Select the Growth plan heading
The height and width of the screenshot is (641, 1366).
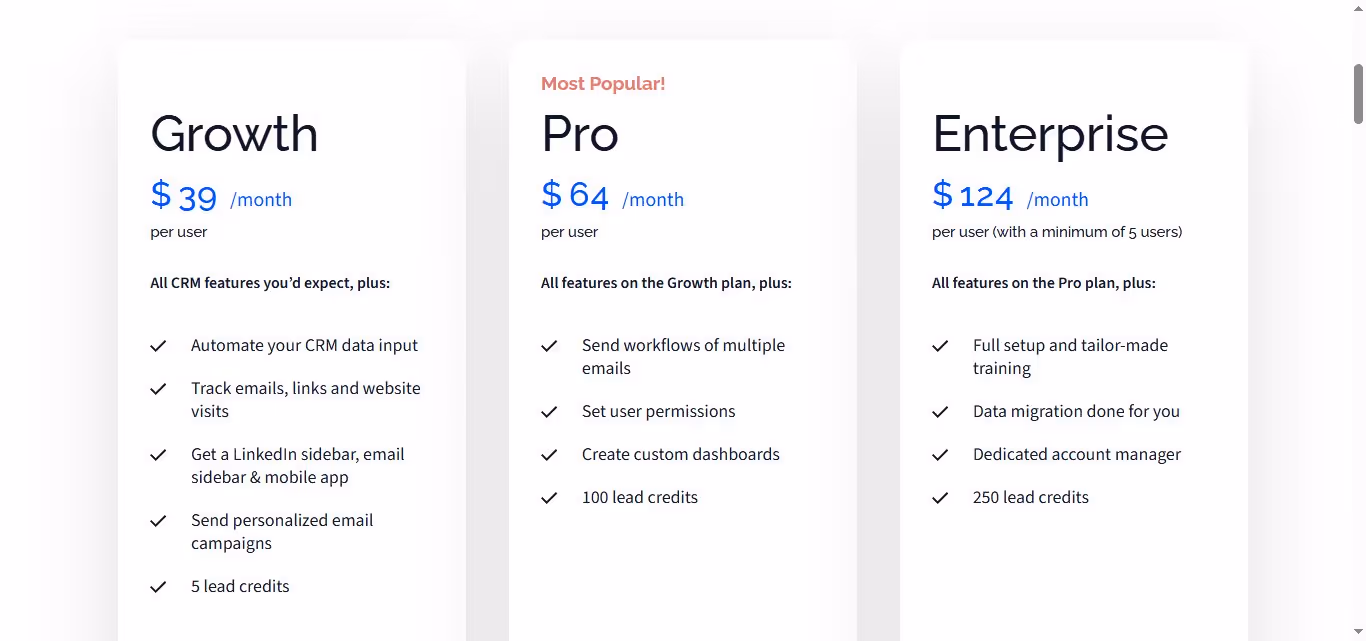click(x=234, y=134)
